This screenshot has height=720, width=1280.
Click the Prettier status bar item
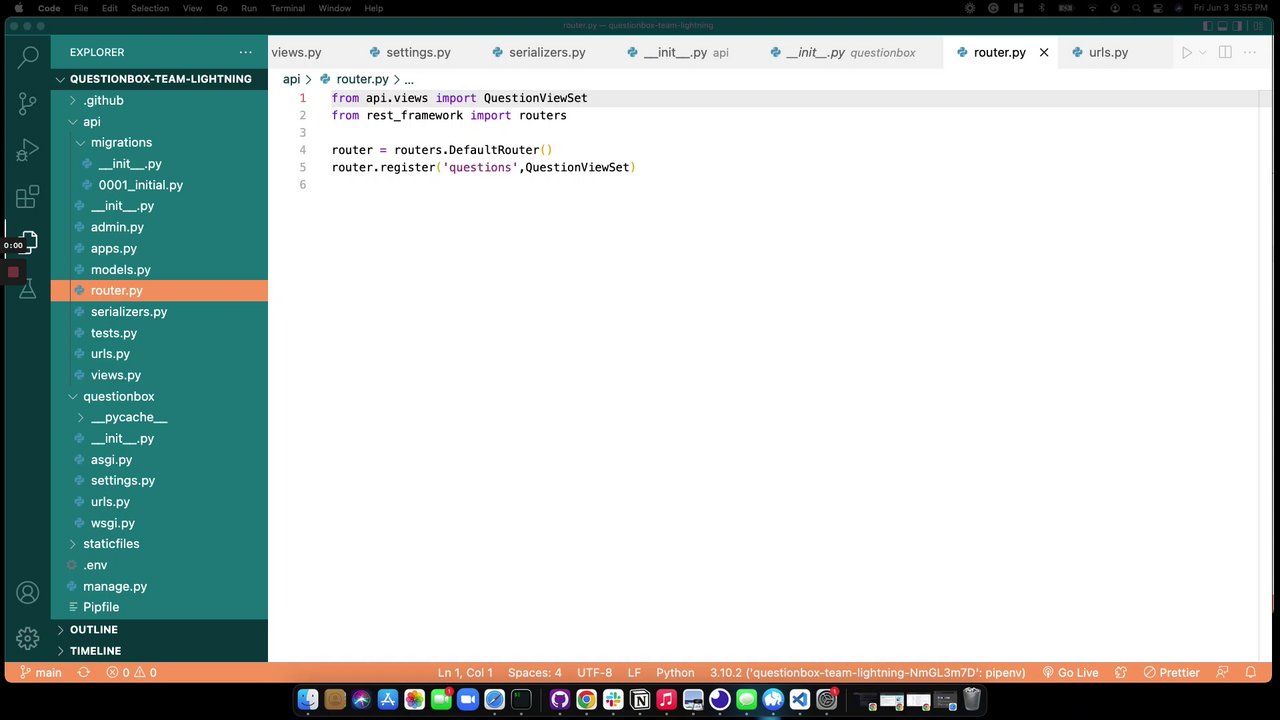[1171, 673]
